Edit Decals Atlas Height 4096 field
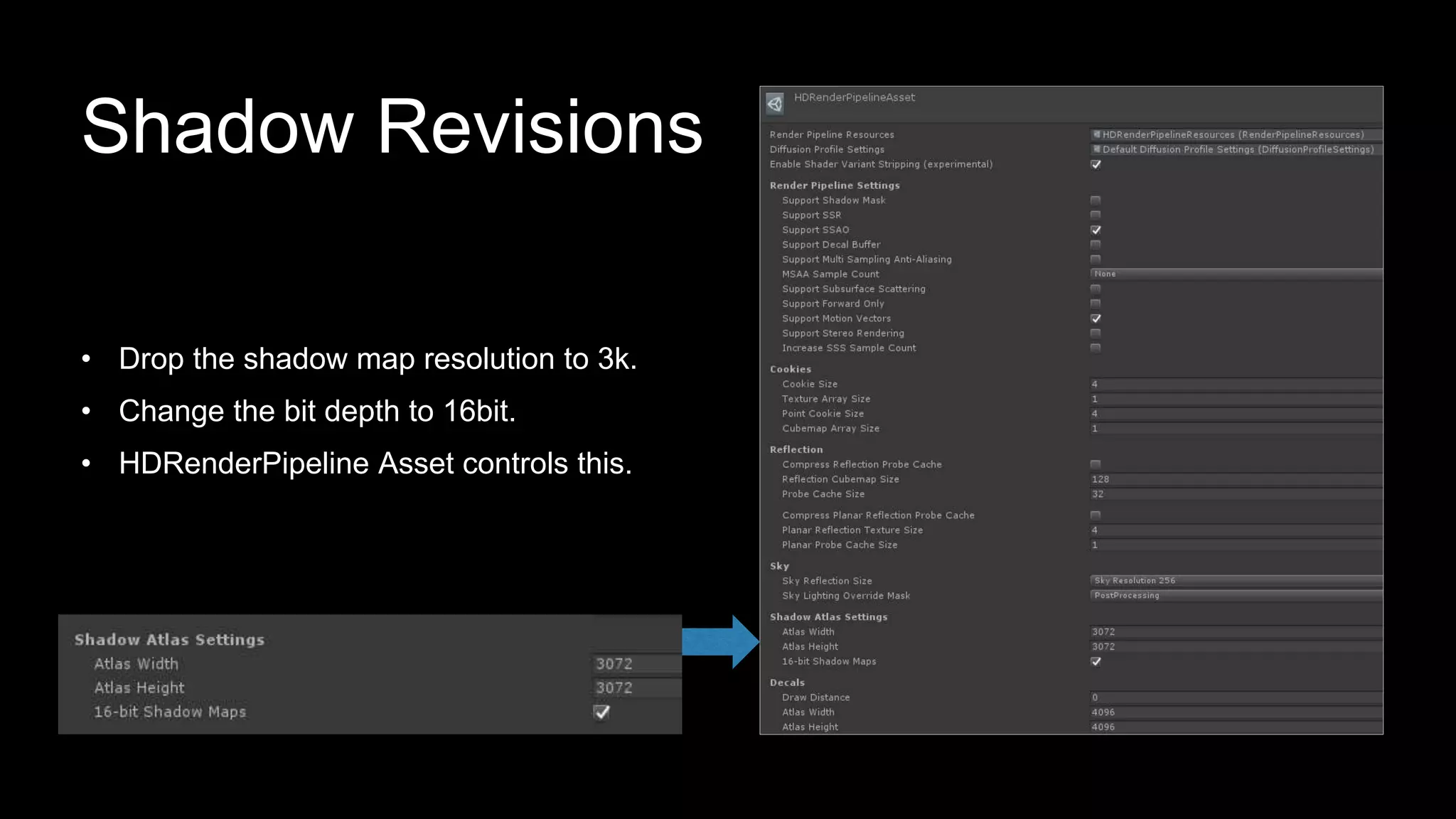This screenshot has width=1456, height=819. click(1236, 727)
